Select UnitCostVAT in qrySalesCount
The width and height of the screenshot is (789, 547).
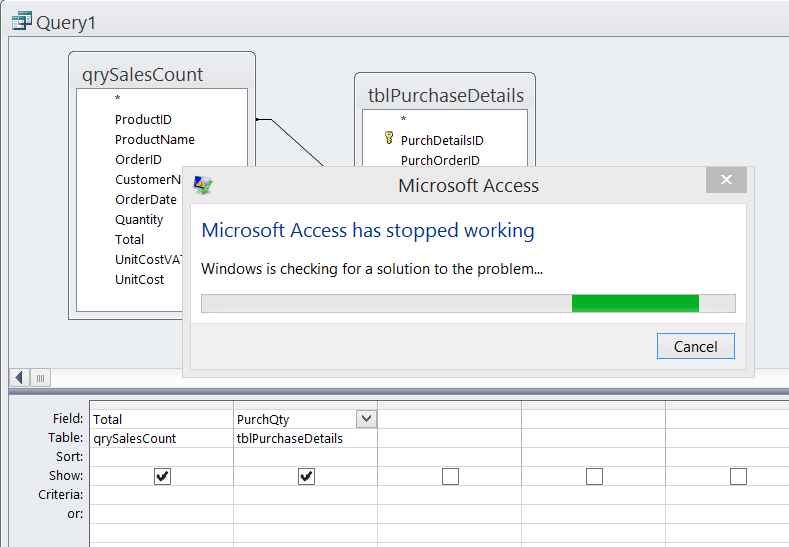148,260
